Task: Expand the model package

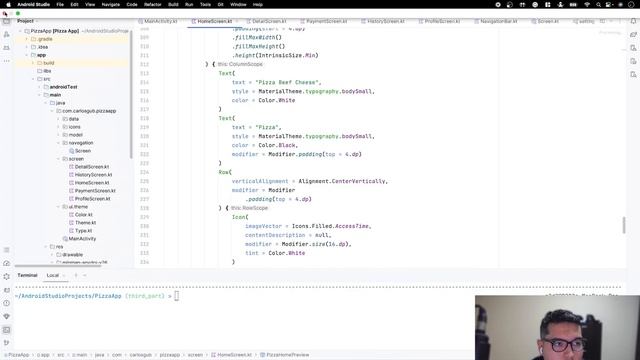Action: click(x=58, y=135)
